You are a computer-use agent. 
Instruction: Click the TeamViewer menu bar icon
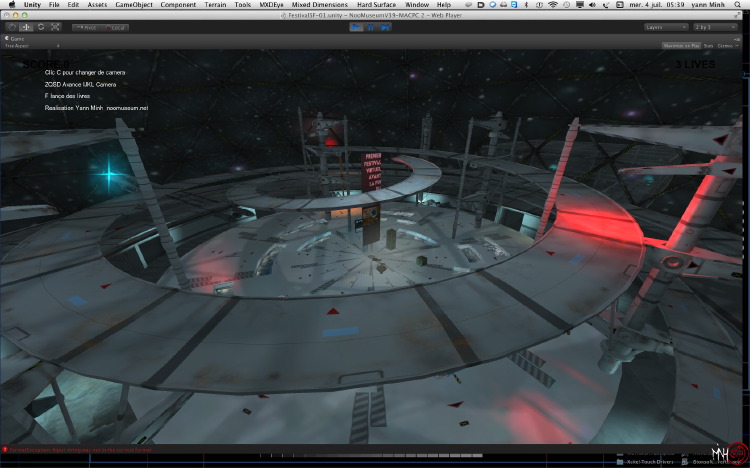[514, 4]
